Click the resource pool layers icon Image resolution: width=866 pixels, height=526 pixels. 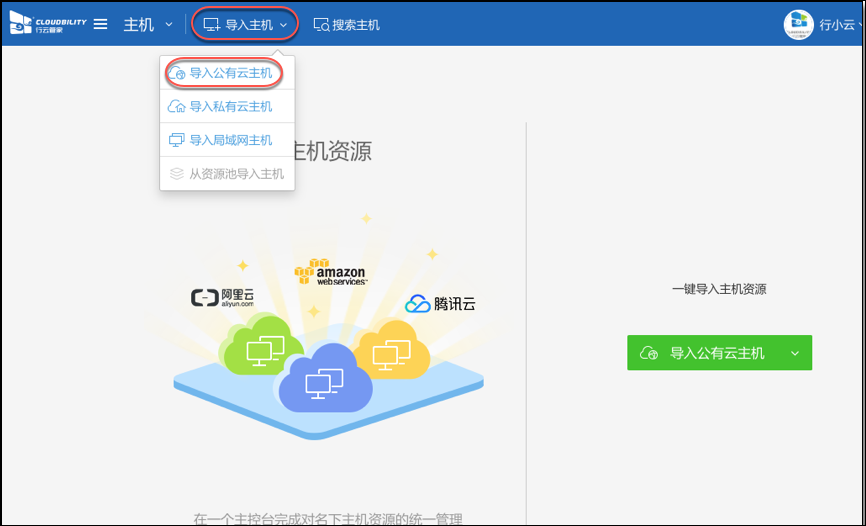coord(176,174)
